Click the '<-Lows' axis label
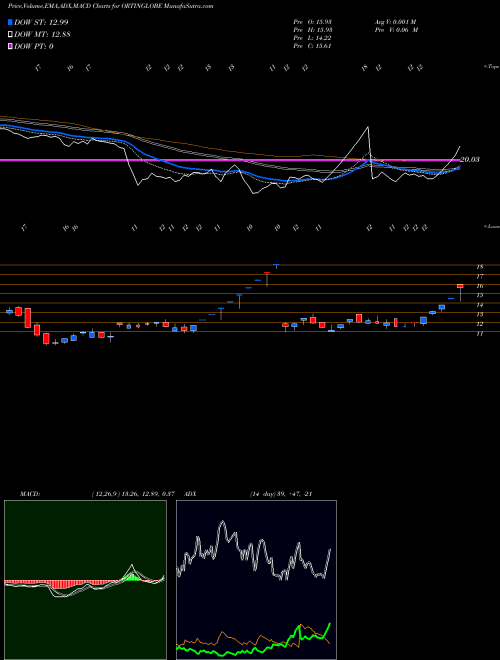 click(x=492, y=226)
